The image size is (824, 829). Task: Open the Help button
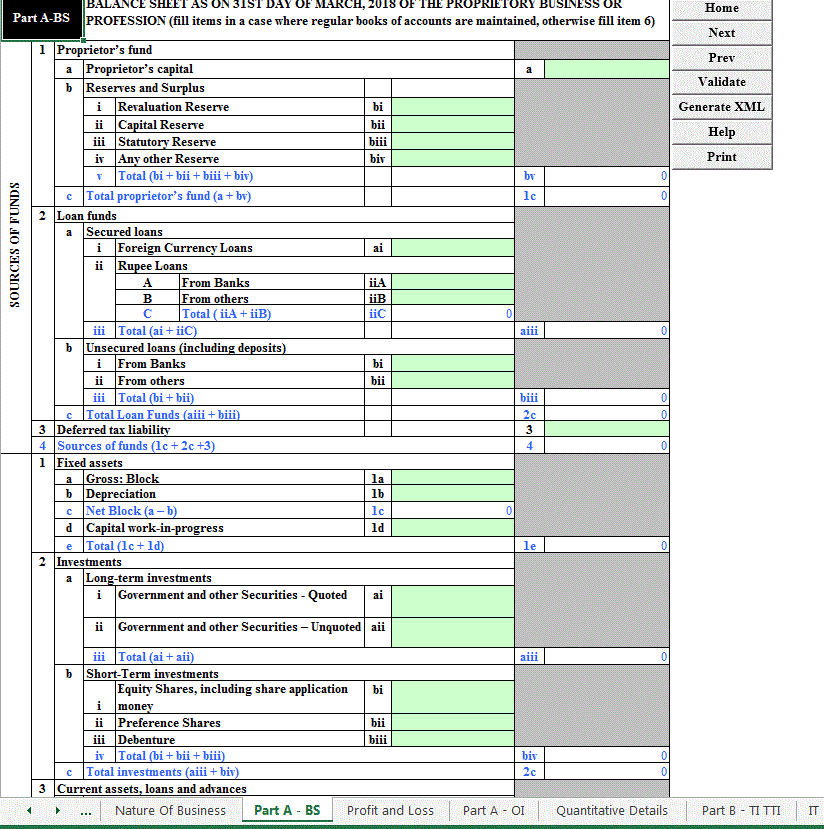pos(721,132)
